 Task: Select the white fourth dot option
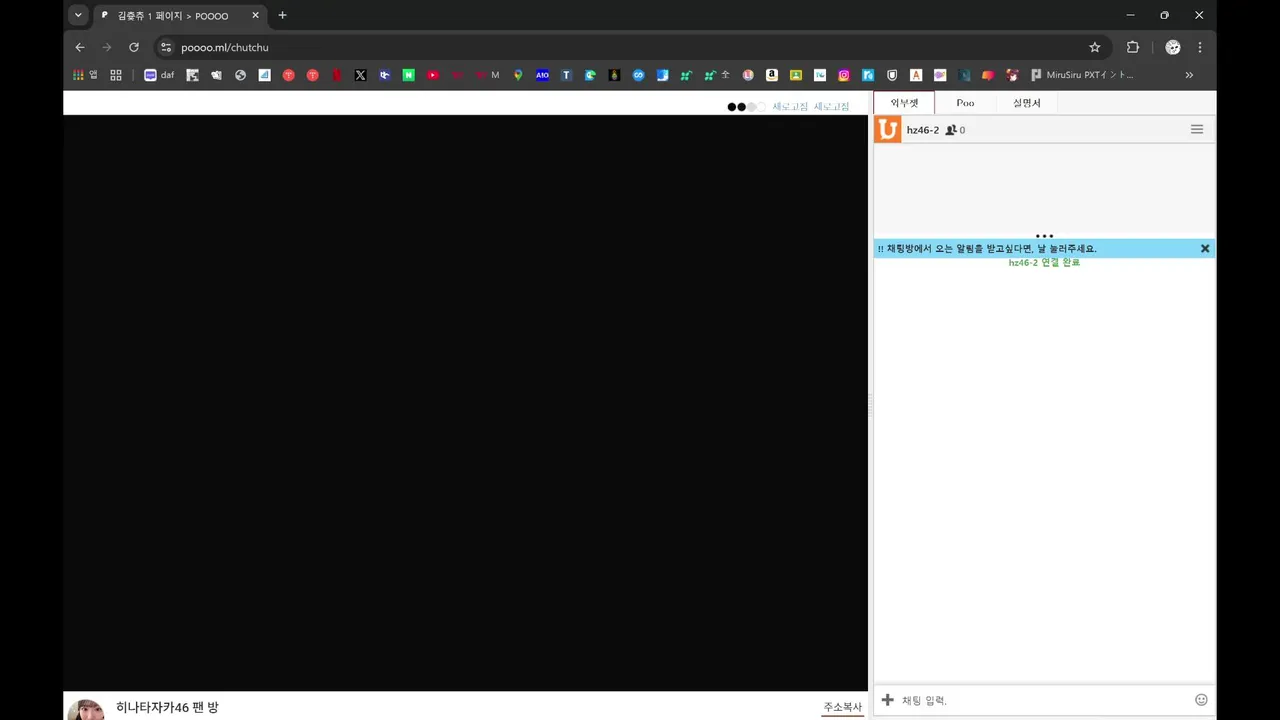click(x=761, y=106)
